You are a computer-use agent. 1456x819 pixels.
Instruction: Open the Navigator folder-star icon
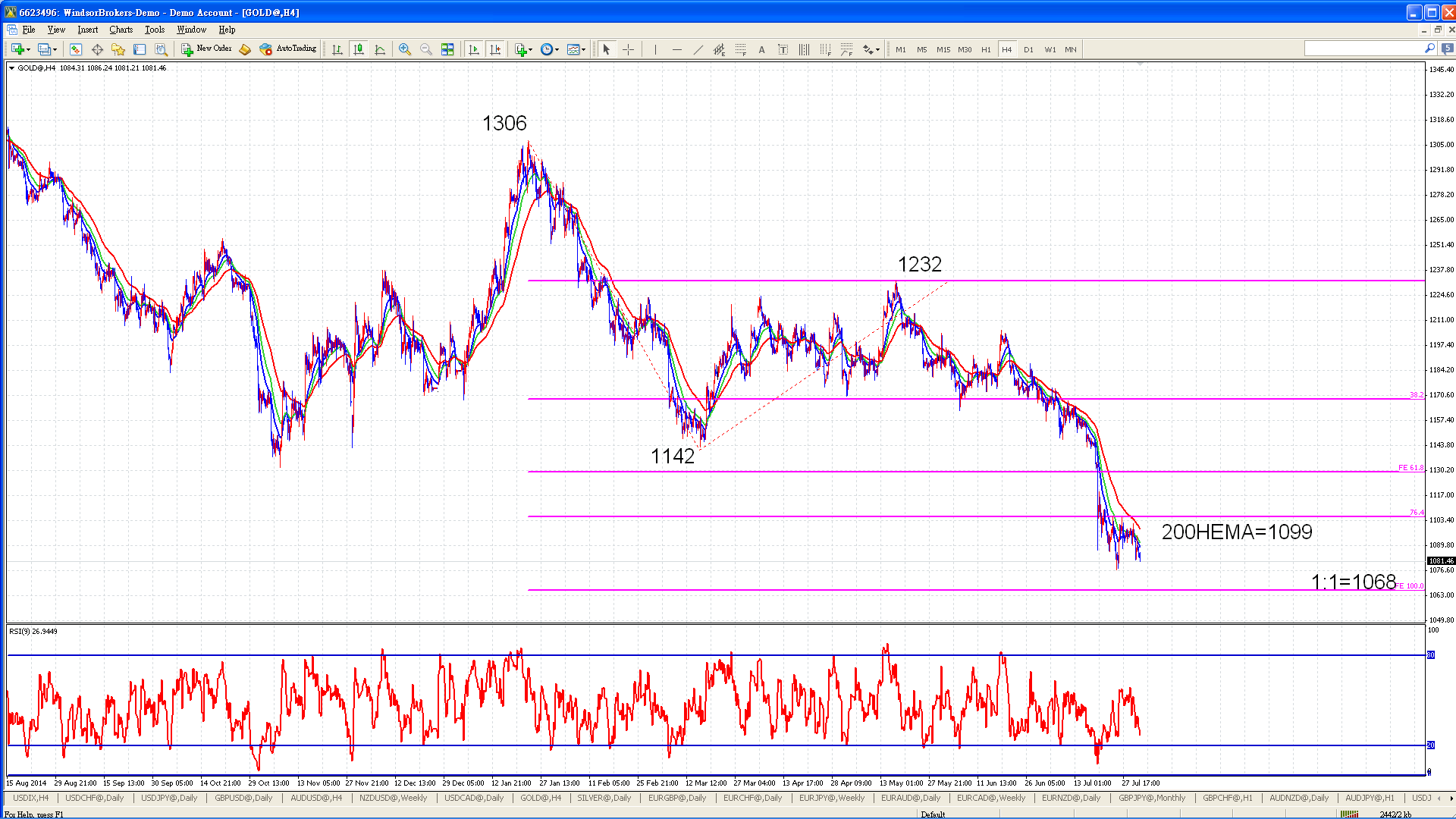118,49
